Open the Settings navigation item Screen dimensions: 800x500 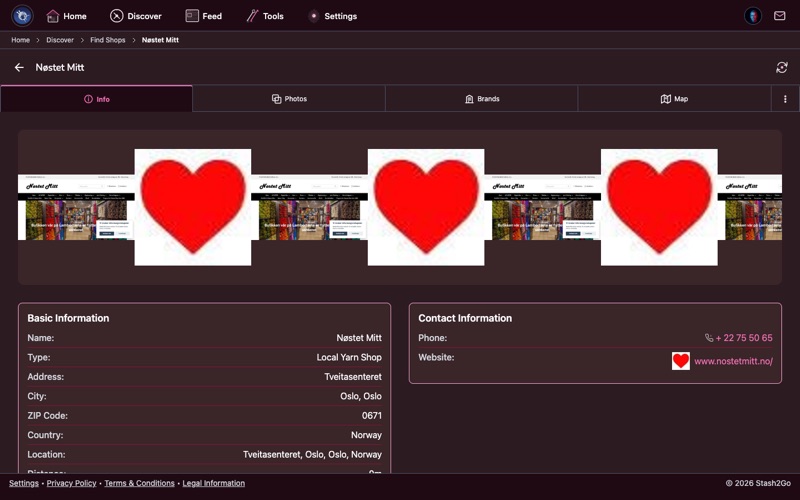click(x=333, y=16)
